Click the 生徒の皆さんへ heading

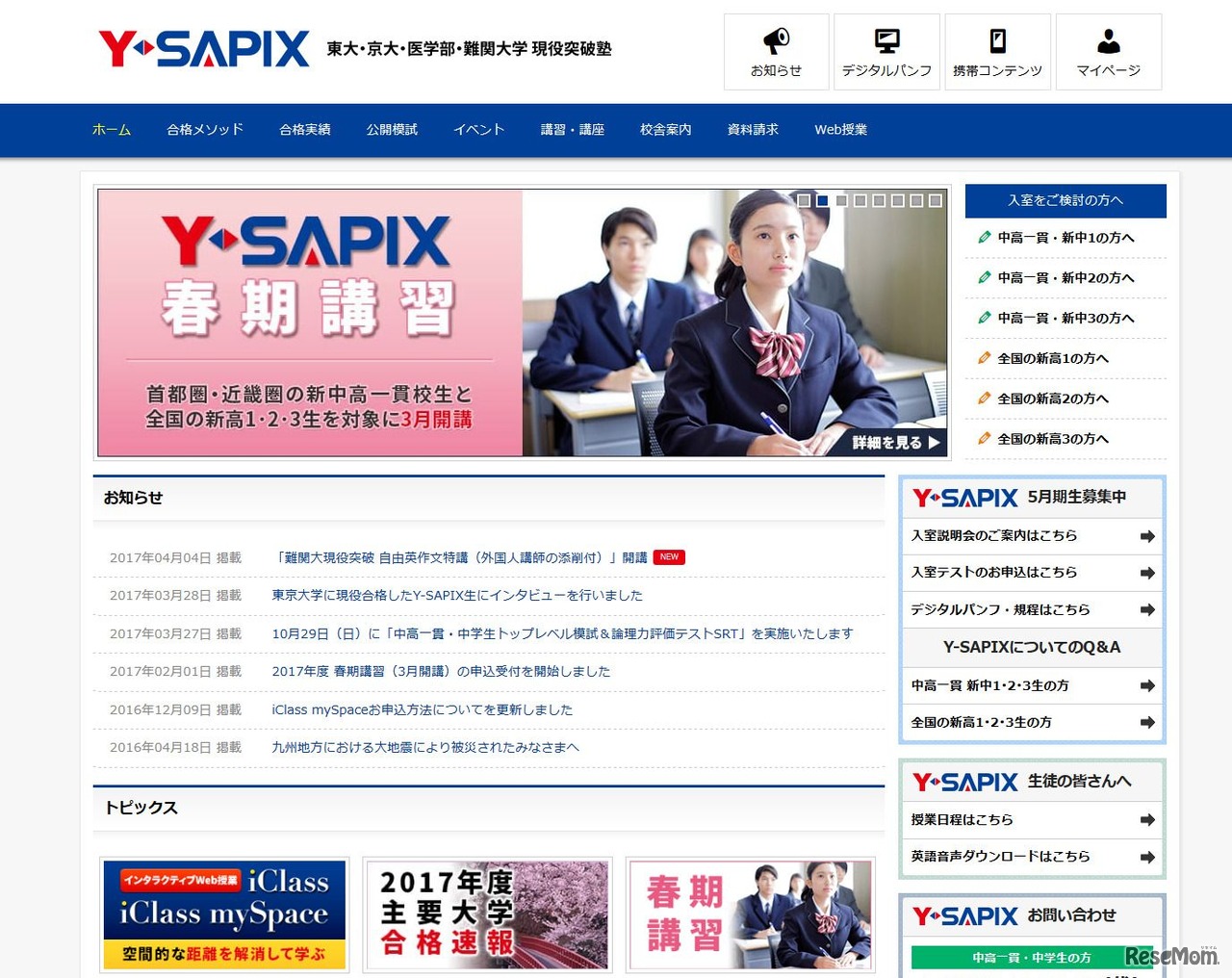point(1079,781)
